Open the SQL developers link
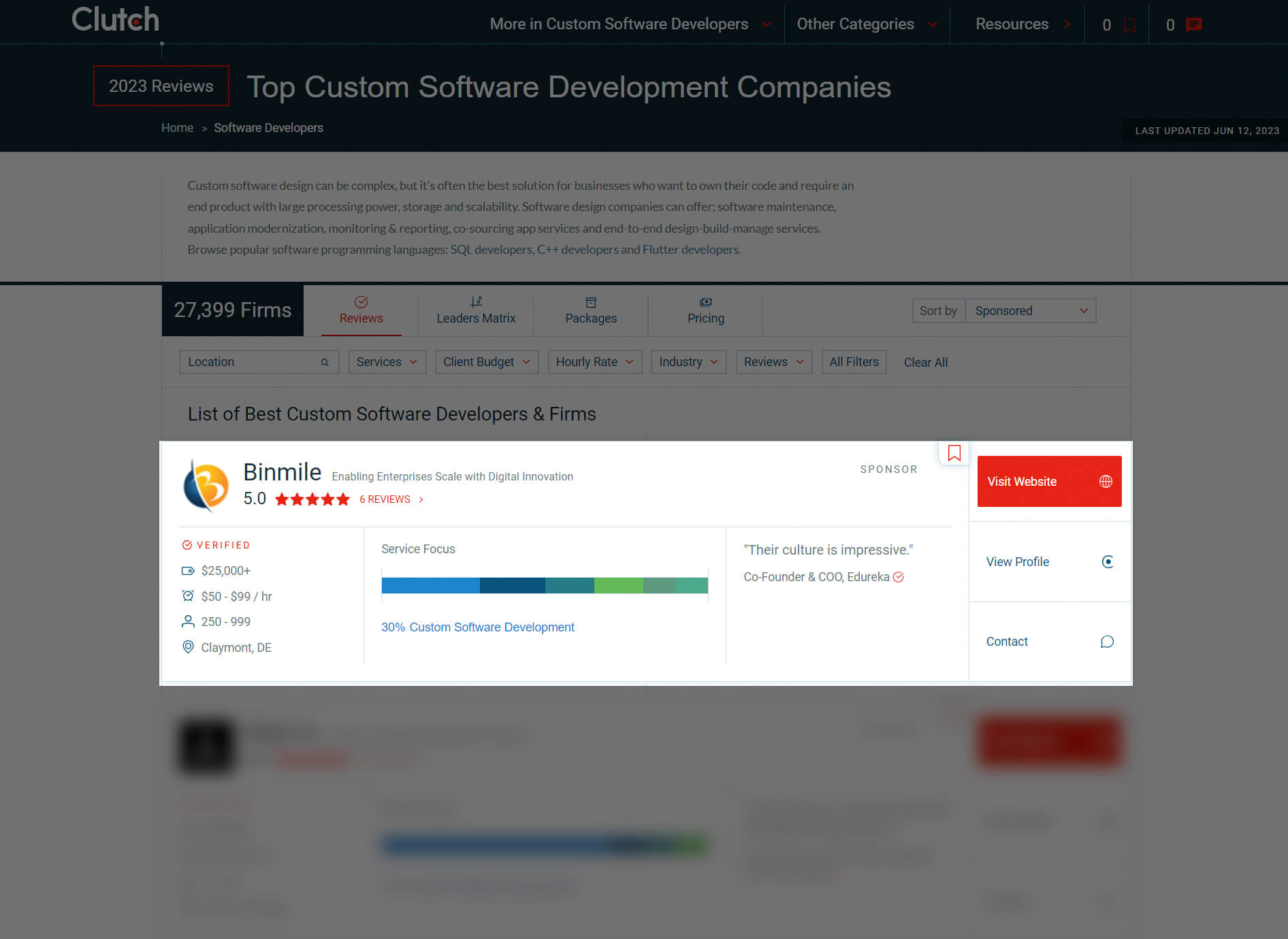The image size is (1288, 939). (x=491, y=250)
